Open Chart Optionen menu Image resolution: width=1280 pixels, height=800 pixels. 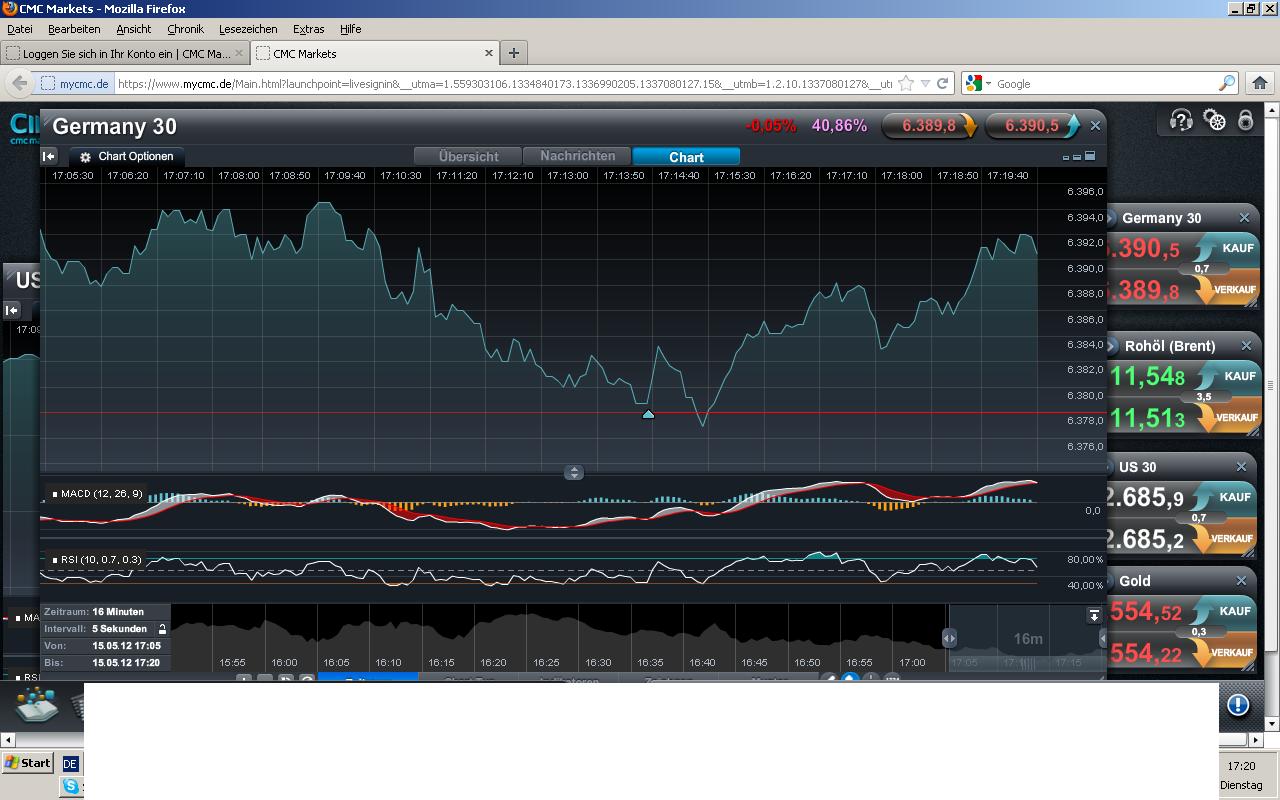point(127,156)
